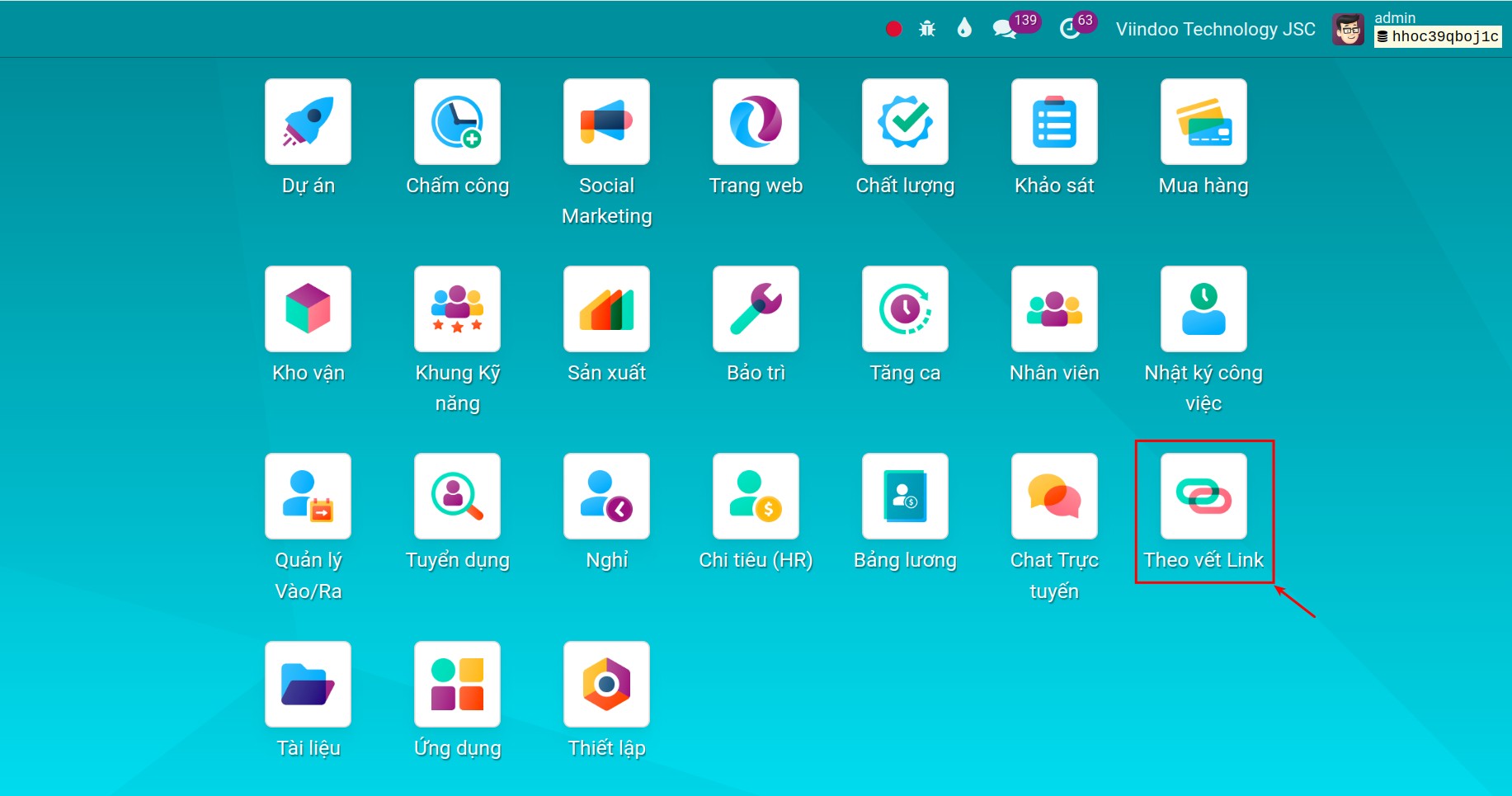Viewport: 1512px width, 796px height.
Task: Open the Chi tiêu (HR) app
Action: coord(756,497)
